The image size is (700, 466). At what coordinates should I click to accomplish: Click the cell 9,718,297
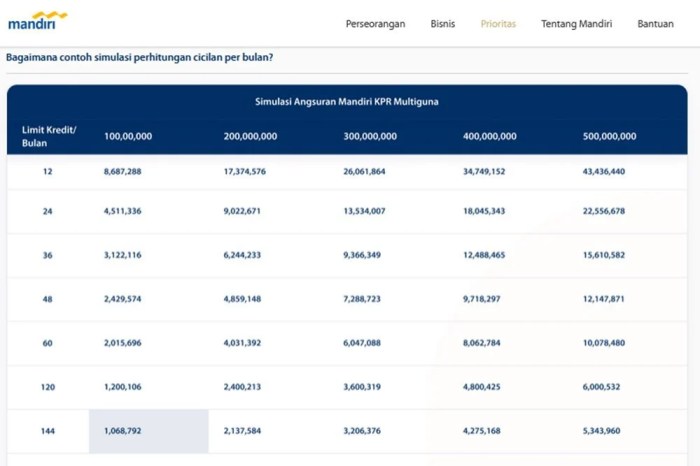point(481,299)
